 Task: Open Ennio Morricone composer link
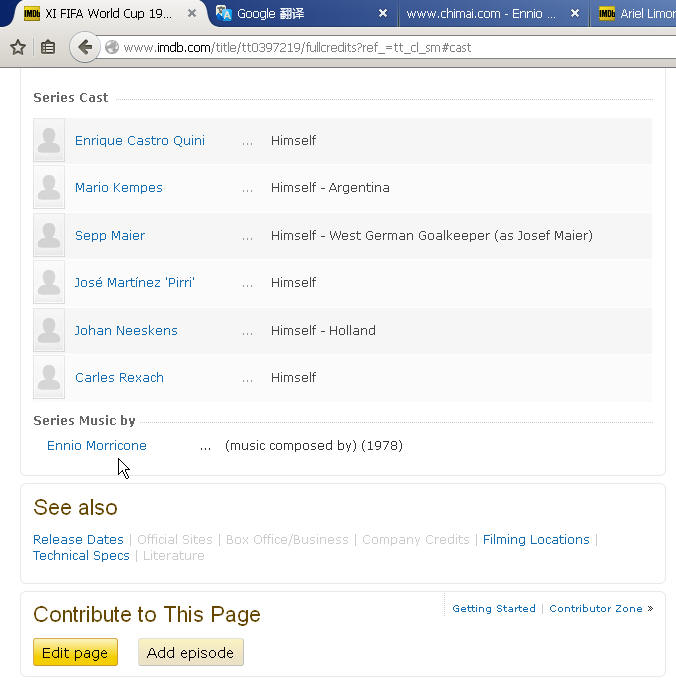(97, 446)
